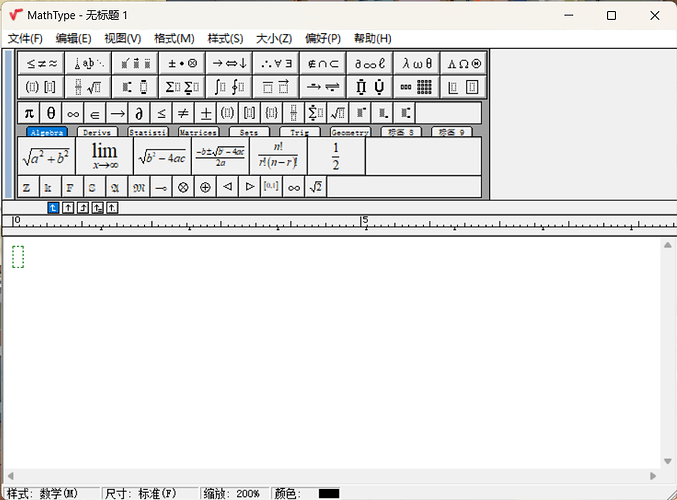Open the 编辑(E) menu
Image resolution: width=677 pixels, height=500 pixels.
pos(73,39)
